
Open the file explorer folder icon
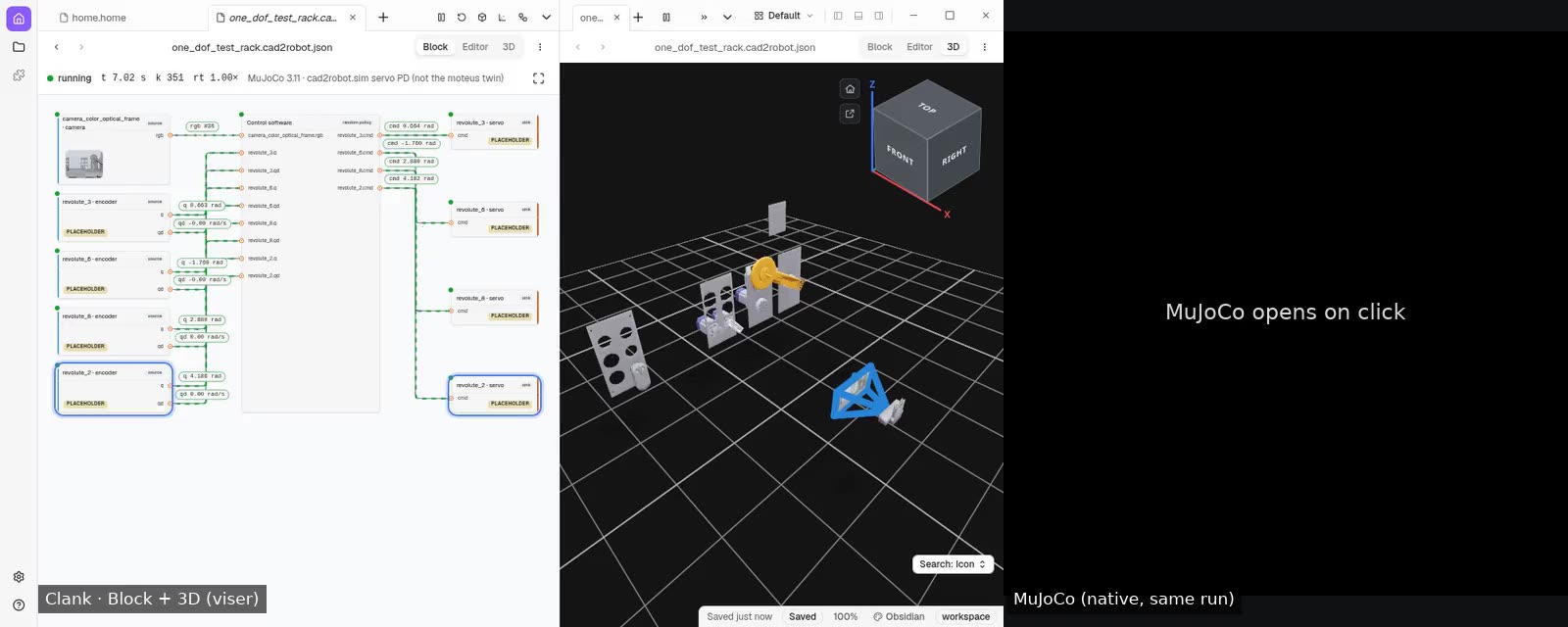[x=19, y=46]
